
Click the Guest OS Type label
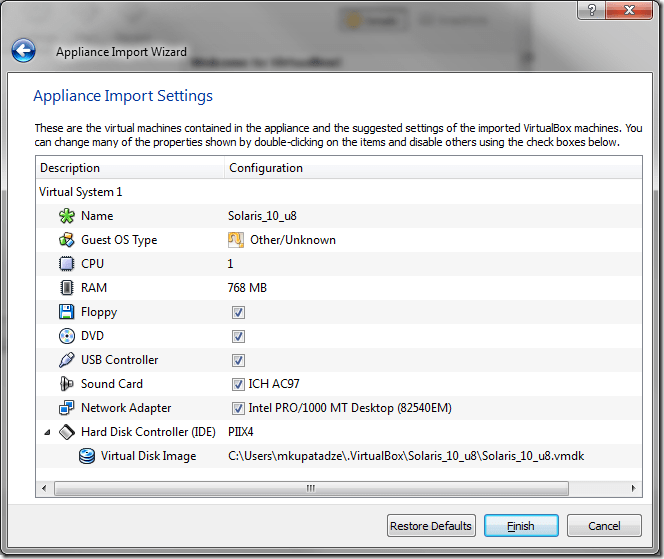click(x=119, y=240)
